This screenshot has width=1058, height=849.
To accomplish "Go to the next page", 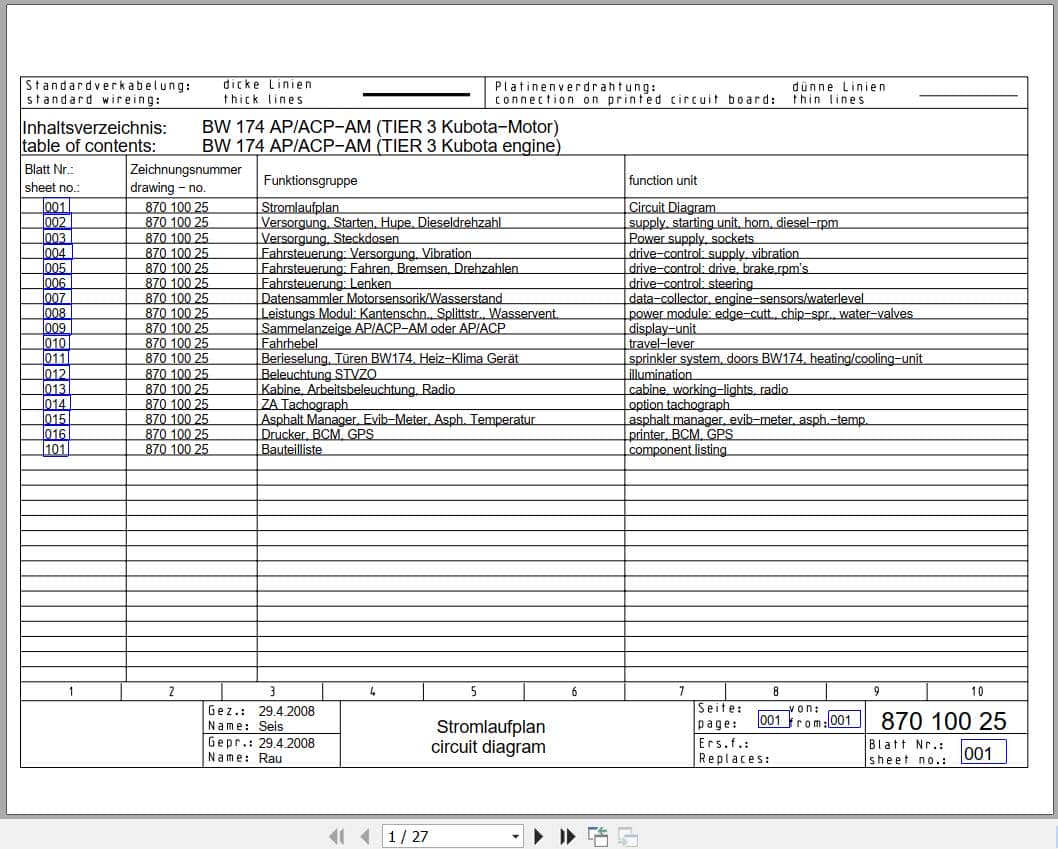I will [x=539, y=836].
